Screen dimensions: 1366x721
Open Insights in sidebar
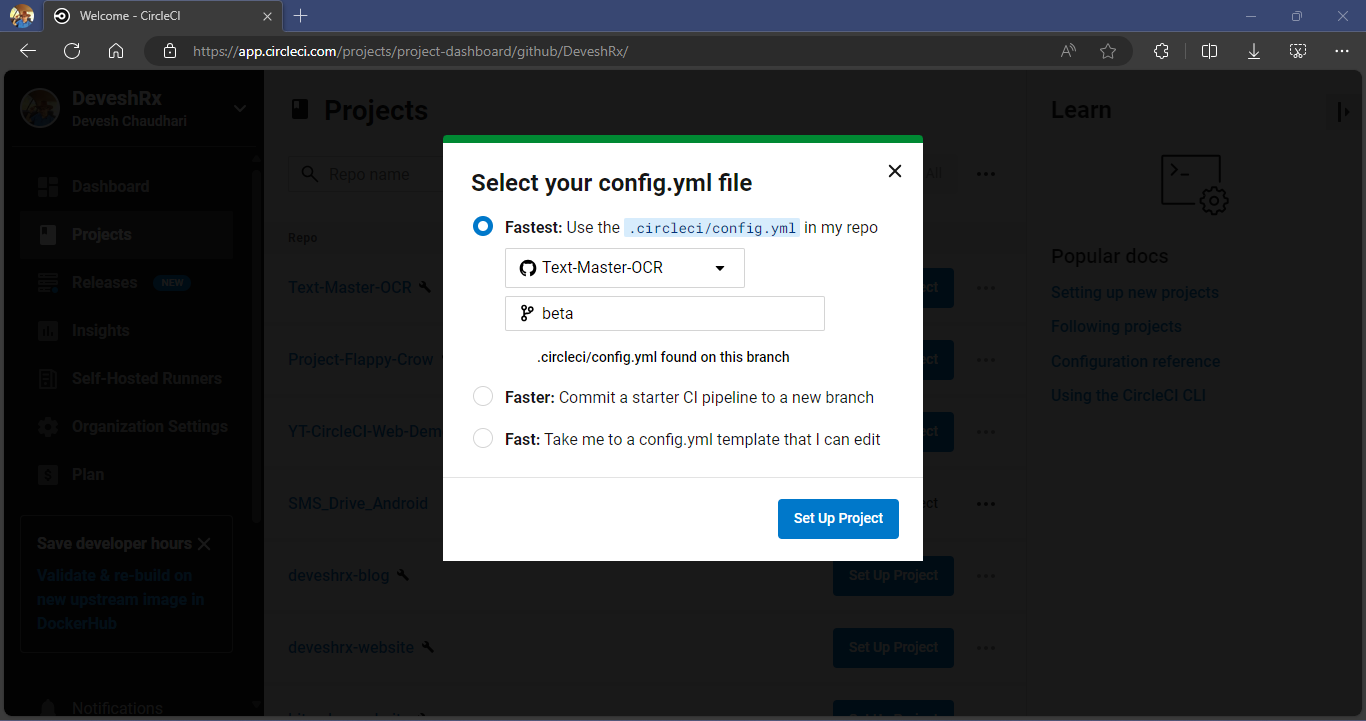point(127,330)
